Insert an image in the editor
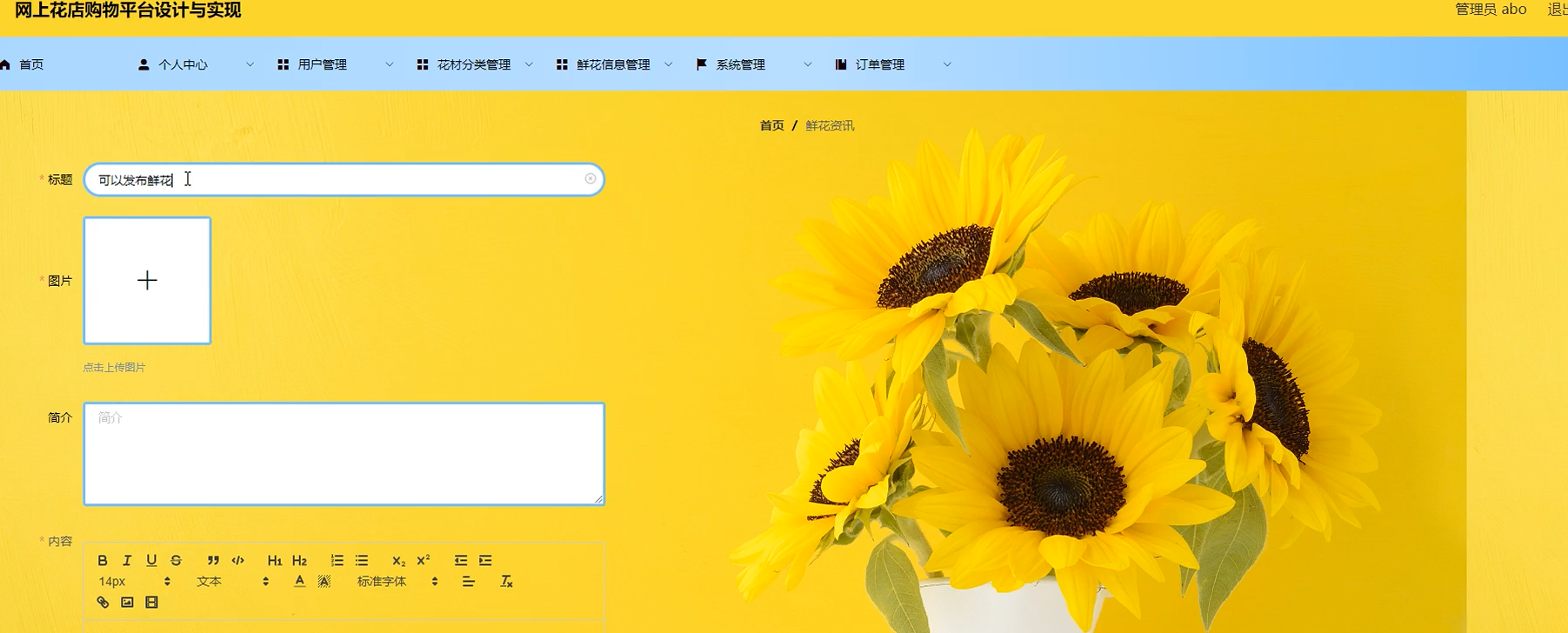The height and width of the screenshot is (633, 1568). pyautogui.click(x=127, y=602)
